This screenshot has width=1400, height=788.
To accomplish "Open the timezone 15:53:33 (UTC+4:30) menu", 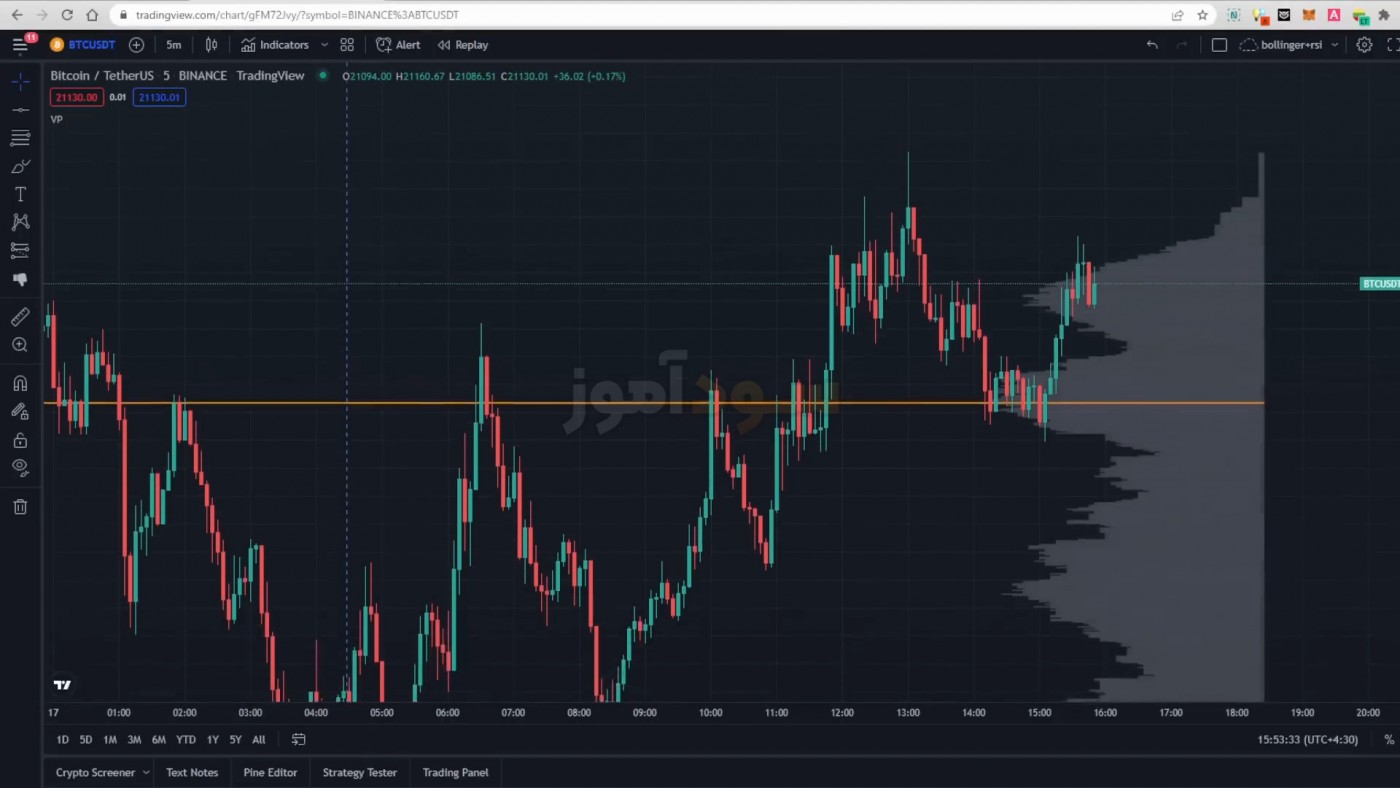I will pos(1307,740).
